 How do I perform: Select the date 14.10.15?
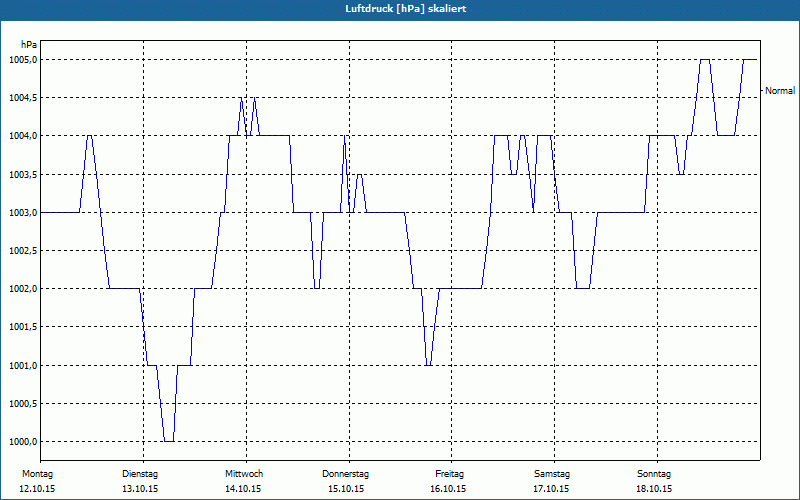pyautogui.click(x=243, y=489)
